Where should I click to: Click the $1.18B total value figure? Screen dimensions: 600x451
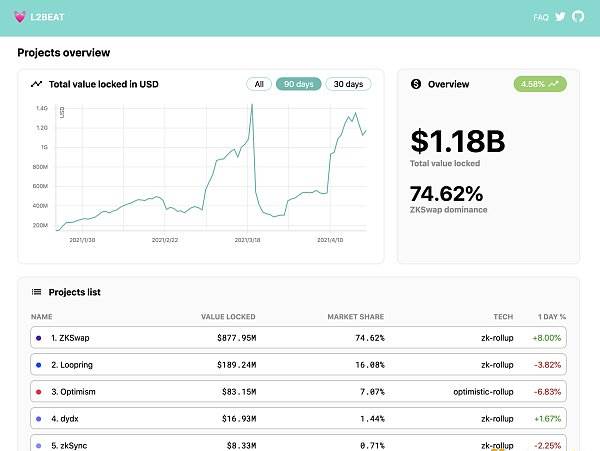click(458, 141)
